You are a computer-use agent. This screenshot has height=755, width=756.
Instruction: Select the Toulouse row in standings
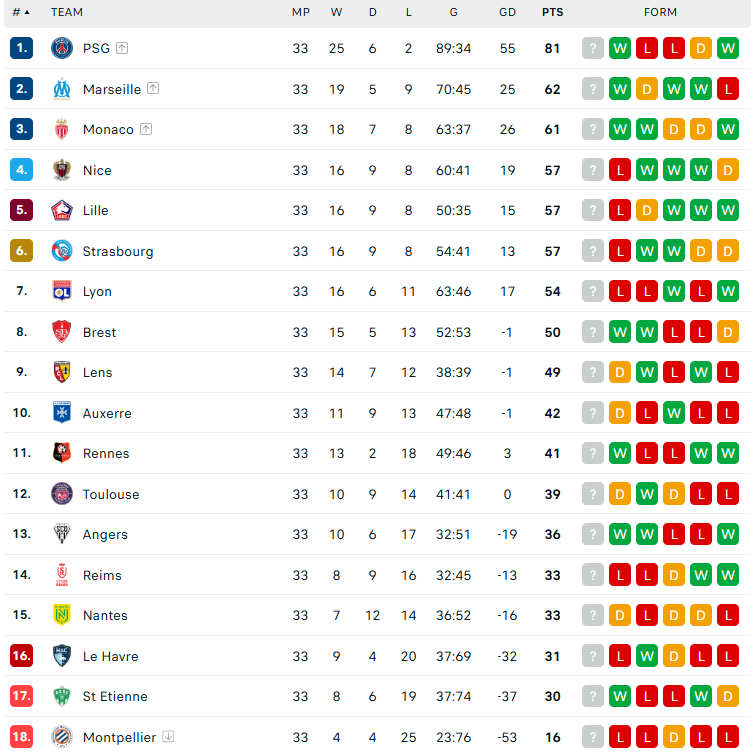coord(378,494)
